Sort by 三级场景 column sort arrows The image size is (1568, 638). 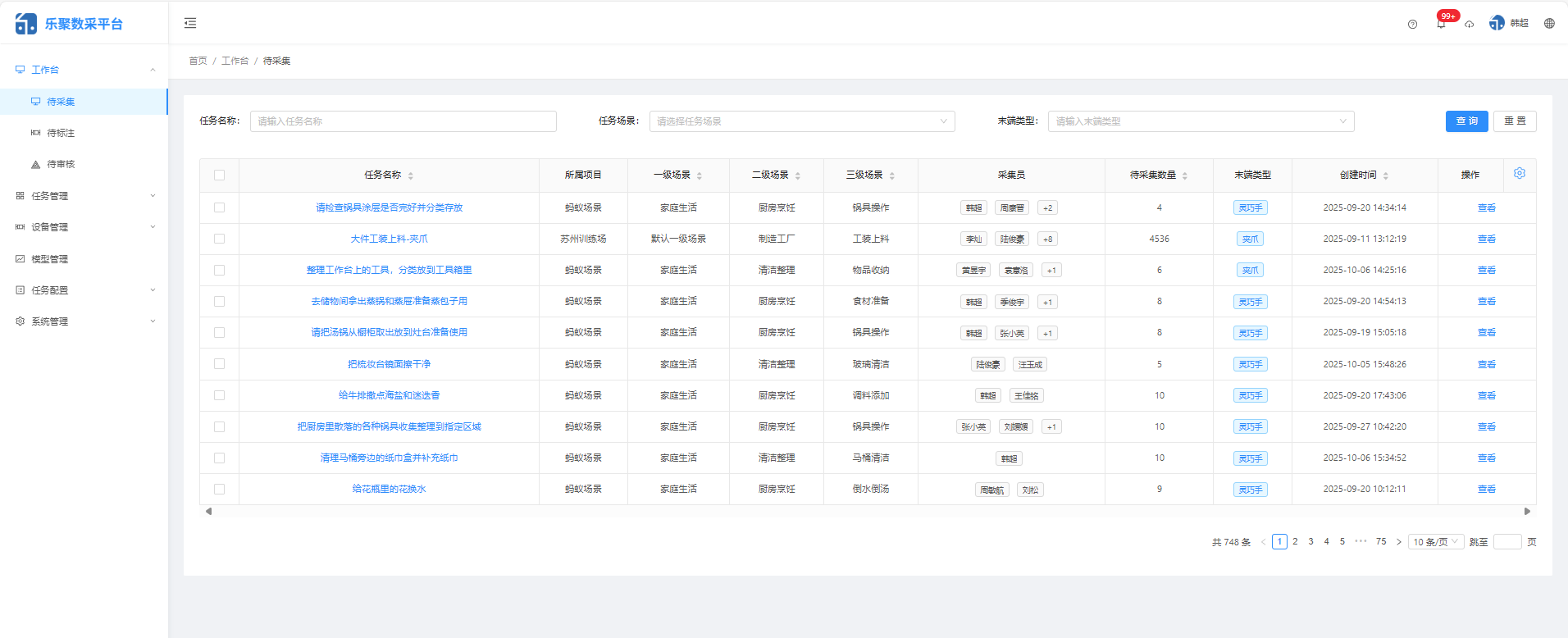pyautogui.click(x=892, y=175)
